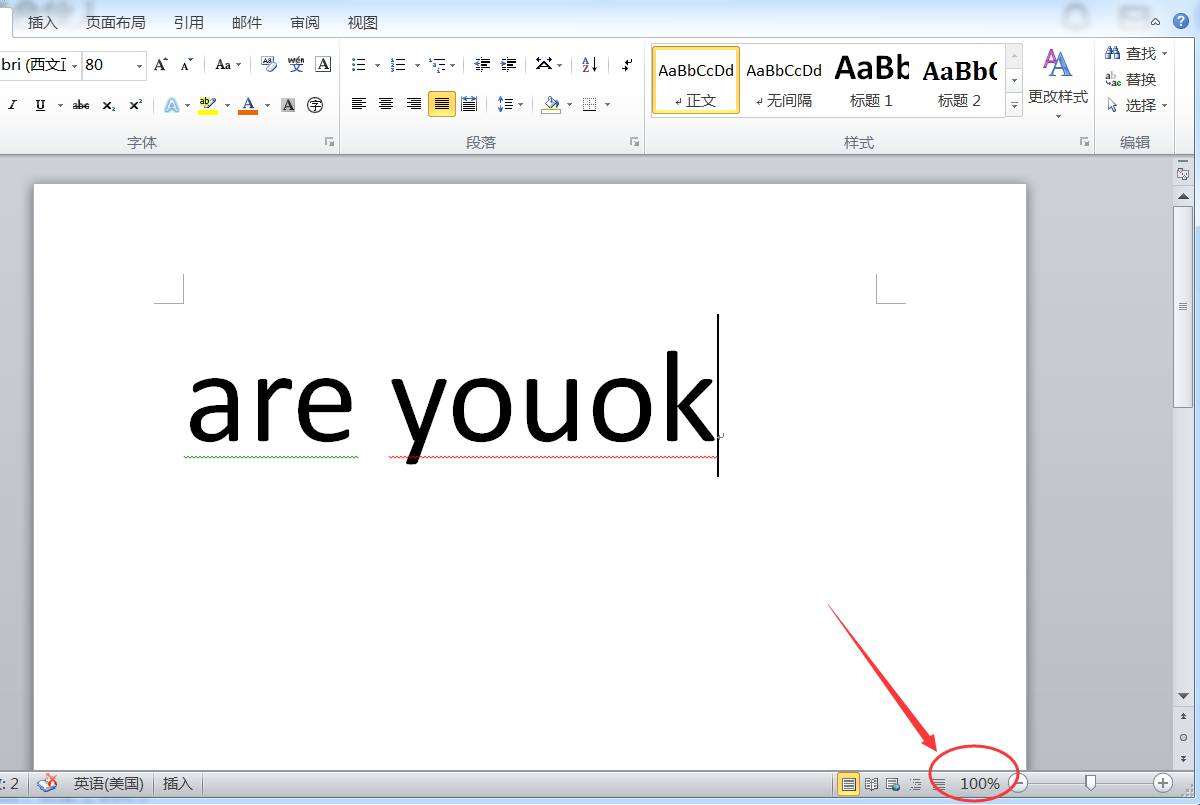Open the 选择 Select menu
The width and height of the screenshot is (1200, 805).
(x=1136, y=105)
